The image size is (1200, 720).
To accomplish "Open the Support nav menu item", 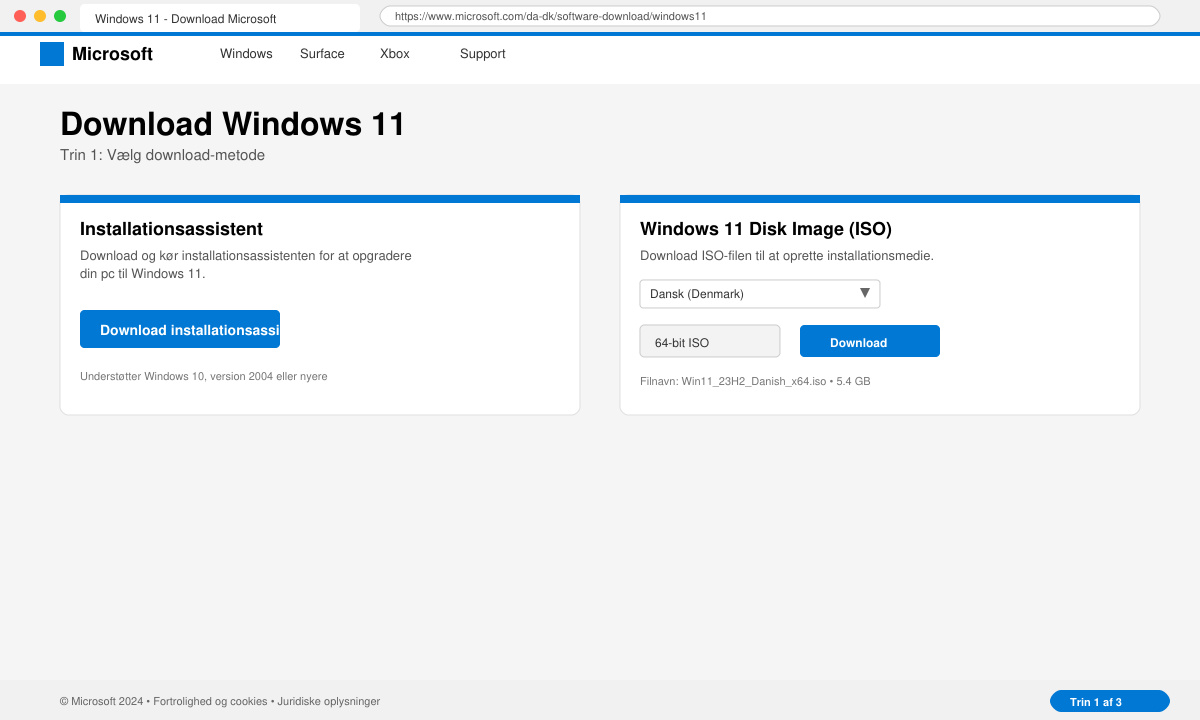I will pos(483,54).
